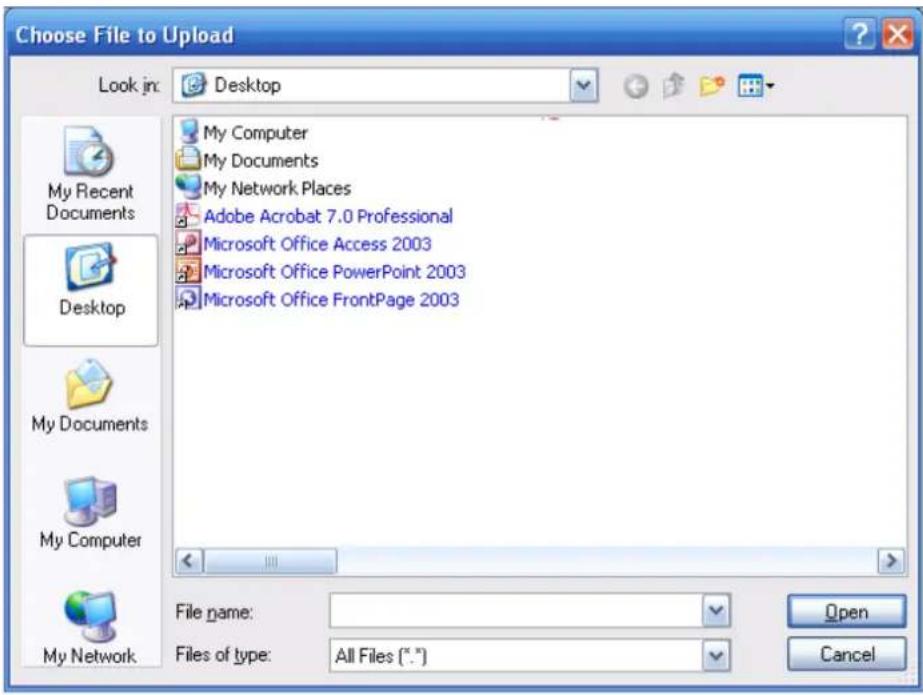Open My Documents in the places bar
This screenshot has height=695, width=923.
(90, 395)
